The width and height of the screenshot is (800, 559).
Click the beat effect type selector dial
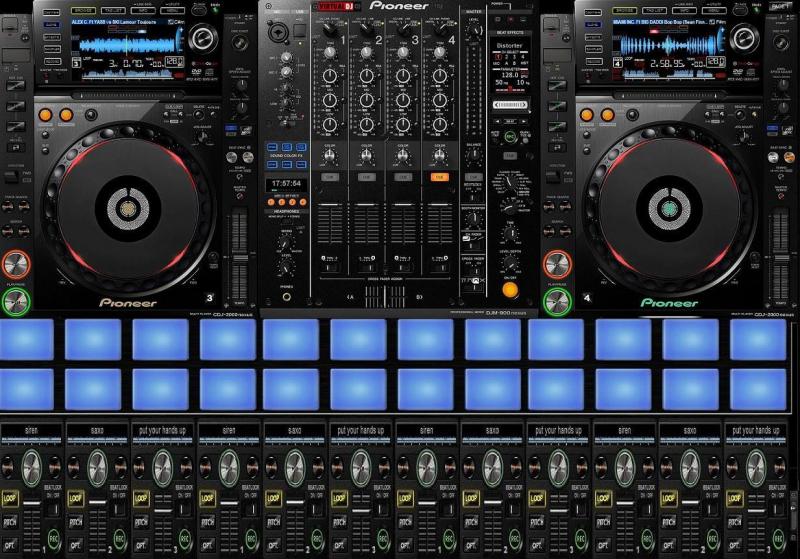coord(509,183)
